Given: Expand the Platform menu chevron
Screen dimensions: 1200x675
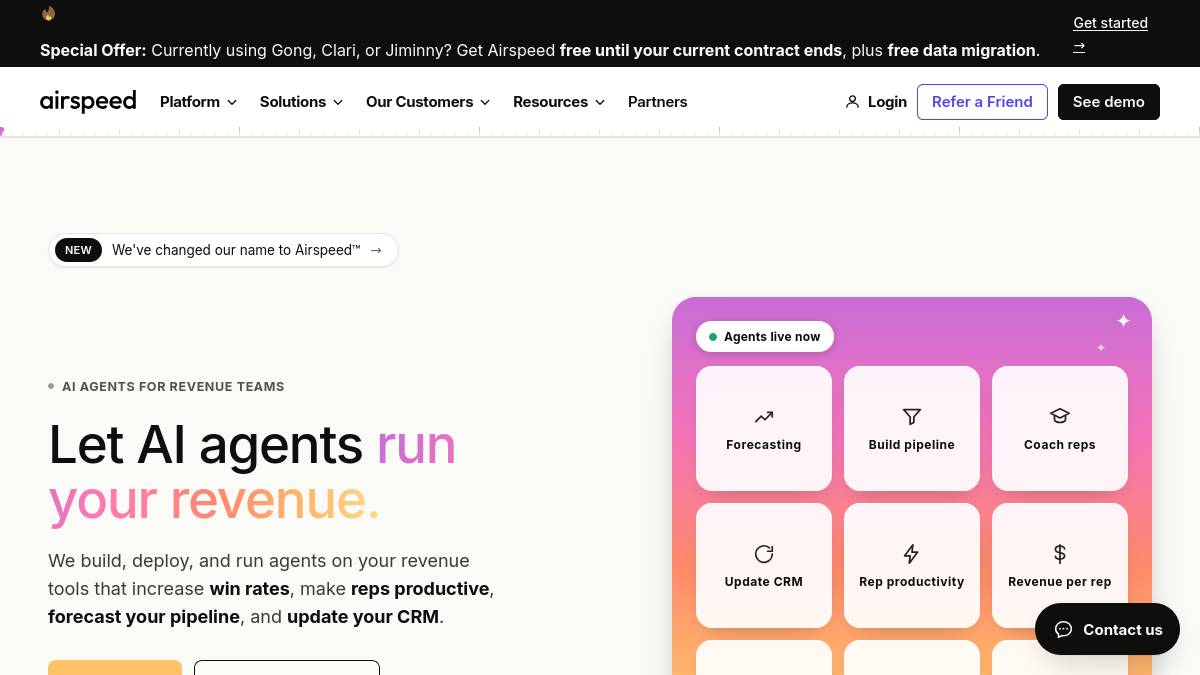Looking at the screenshot, I should coord(232,102).
